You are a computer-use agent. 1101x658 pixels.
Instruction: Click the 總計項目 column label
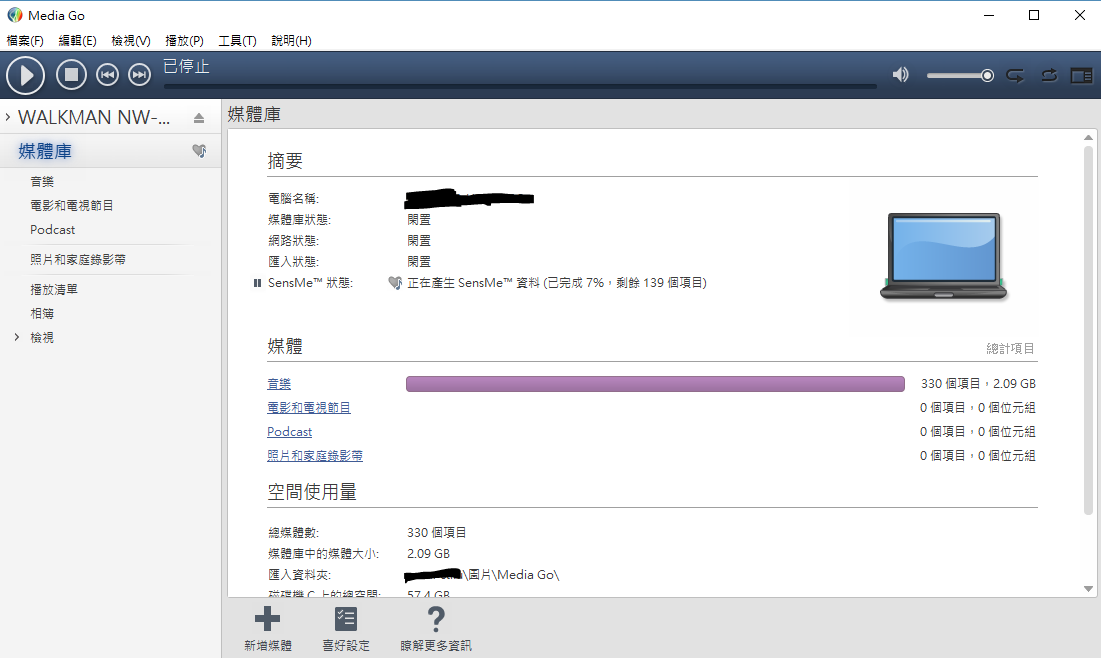pyautogui.click(x=1010, y=348)
